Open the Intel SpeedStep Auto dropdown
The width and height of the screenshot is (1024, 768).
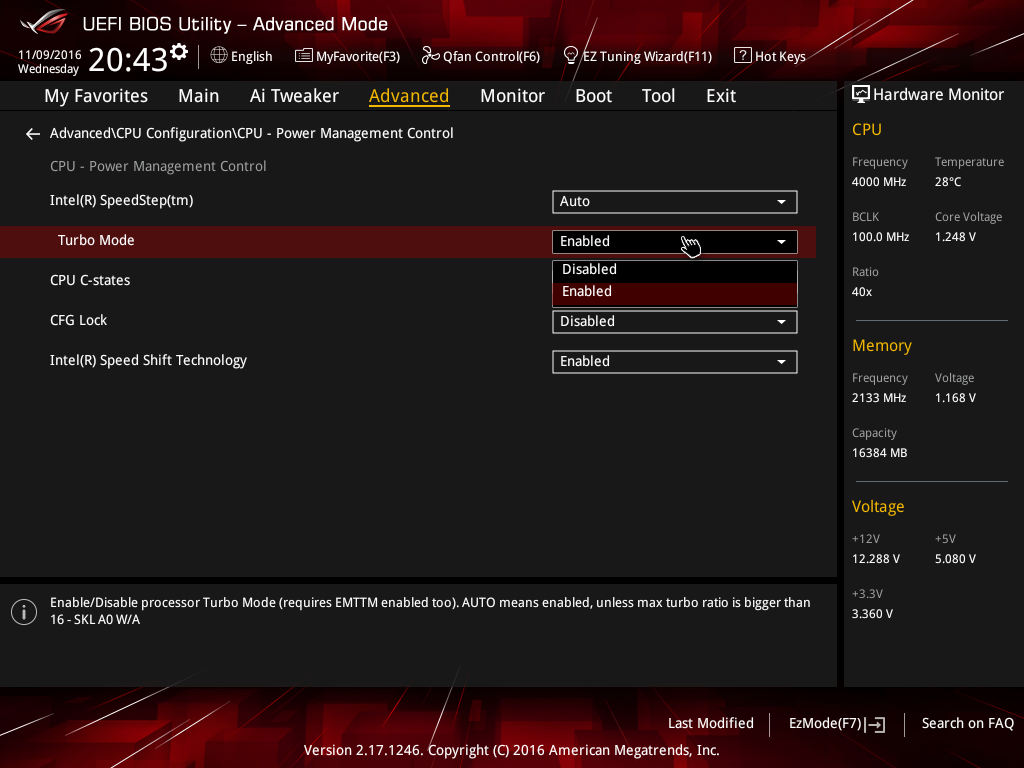[675, 202]
